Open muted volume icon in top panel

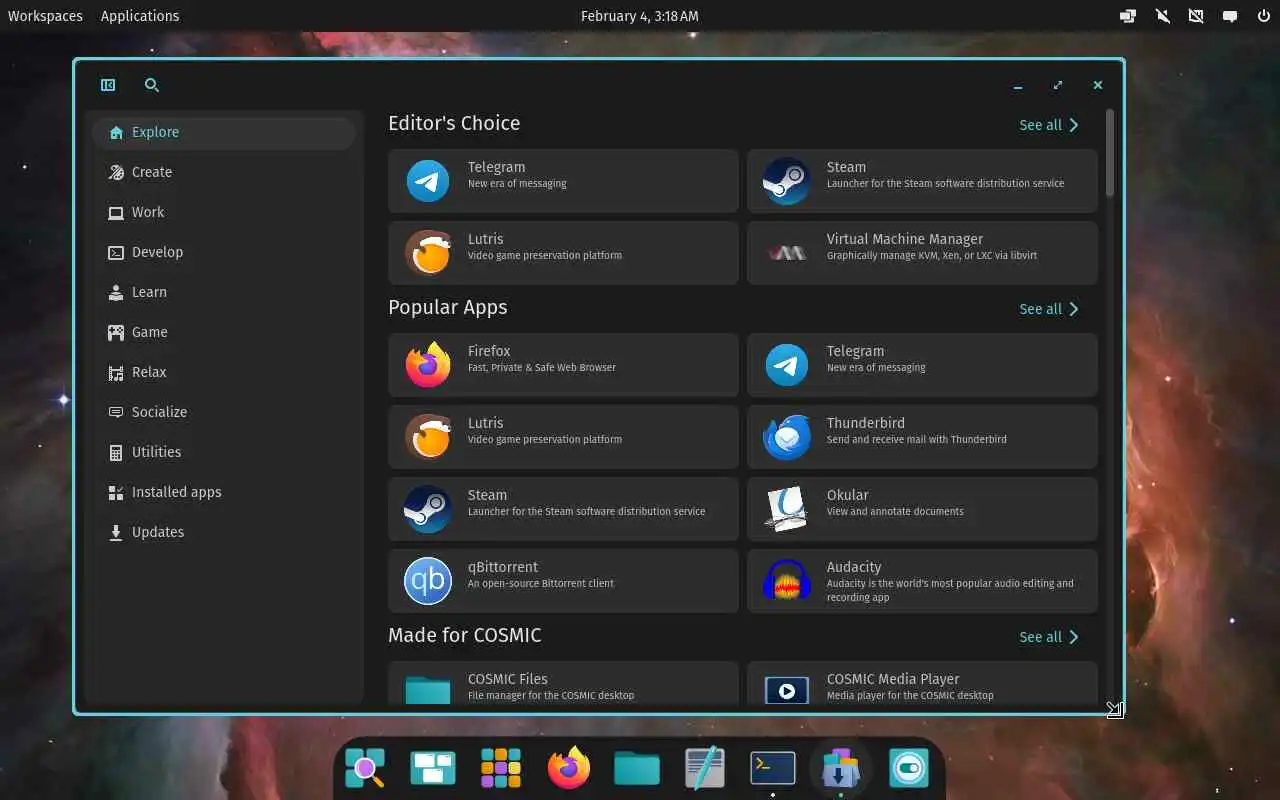point(1162,16)
